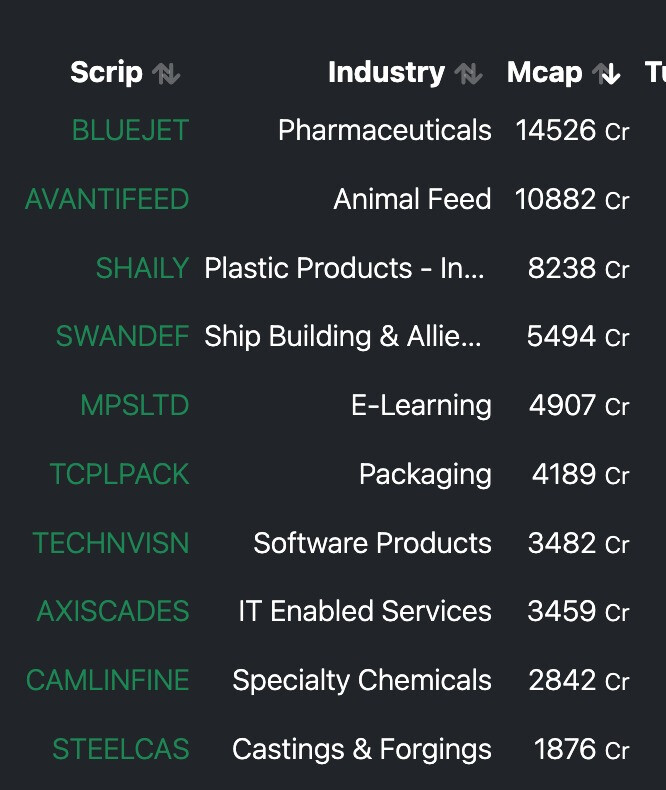Viewport: 666px width, 790px height.
Task: Open the STEELCAS scrip link
Action: tap(121, 749)
